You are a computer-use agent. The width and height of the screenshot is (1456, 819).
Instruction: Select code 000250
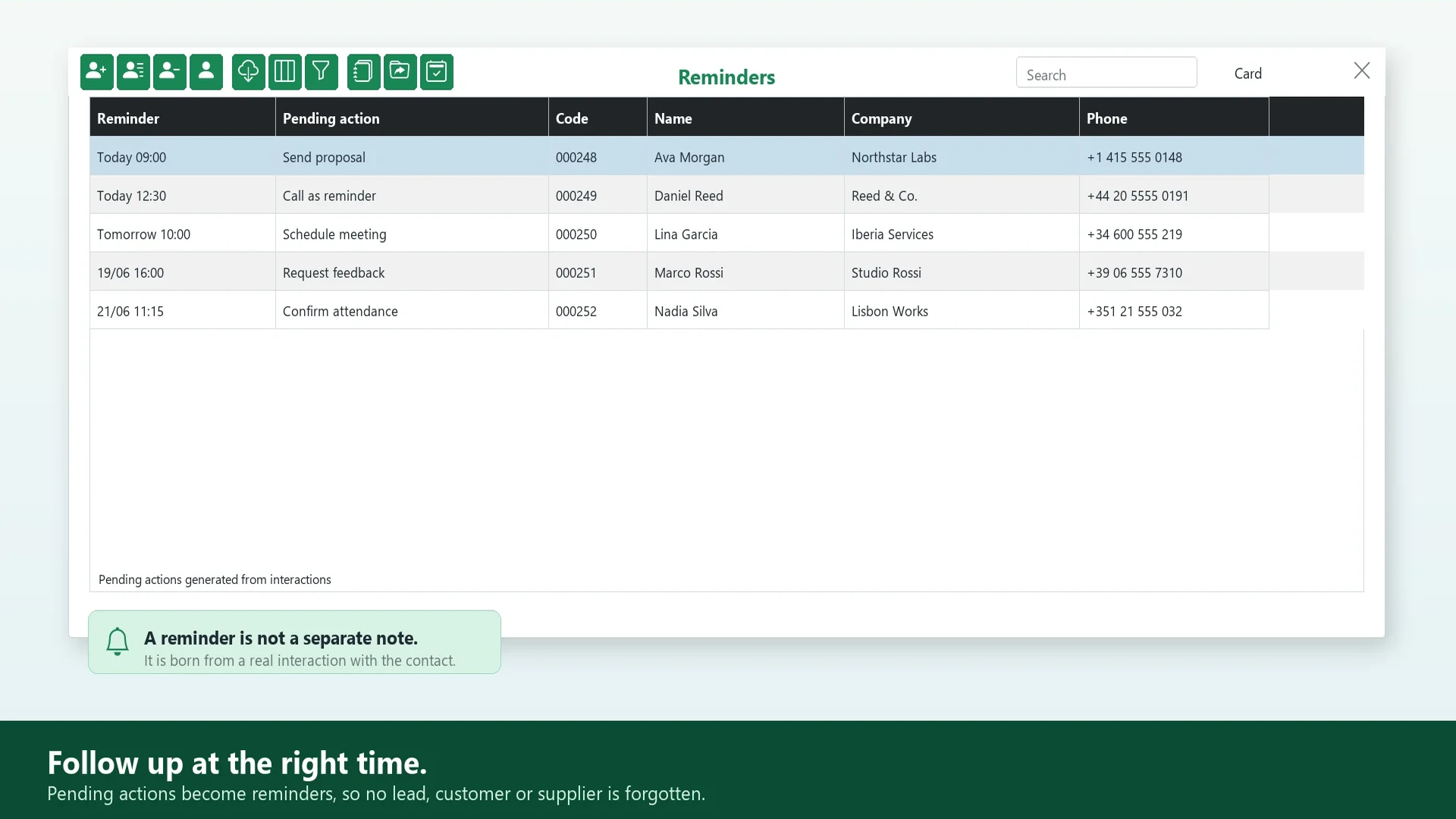(598, 234)
